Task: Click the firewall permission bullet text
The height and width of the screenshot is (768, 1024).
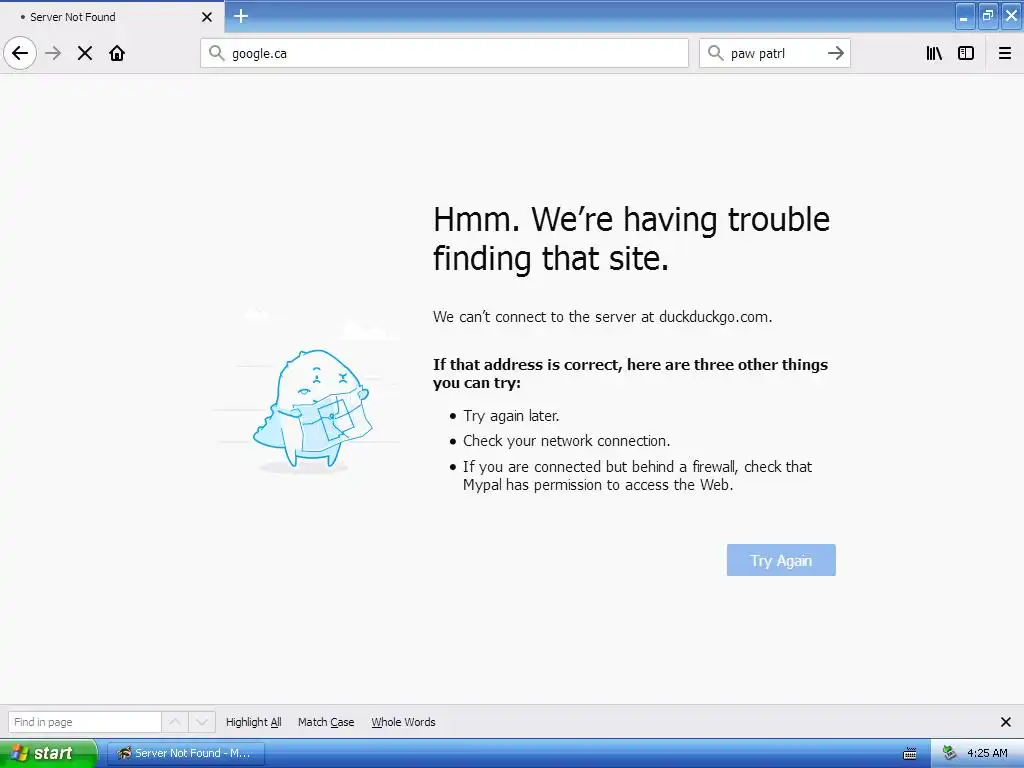Action: point(637,475)
